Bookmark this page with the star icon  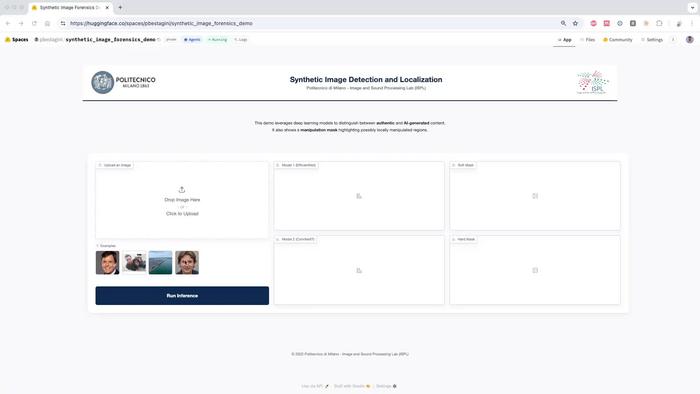(575, 23)
